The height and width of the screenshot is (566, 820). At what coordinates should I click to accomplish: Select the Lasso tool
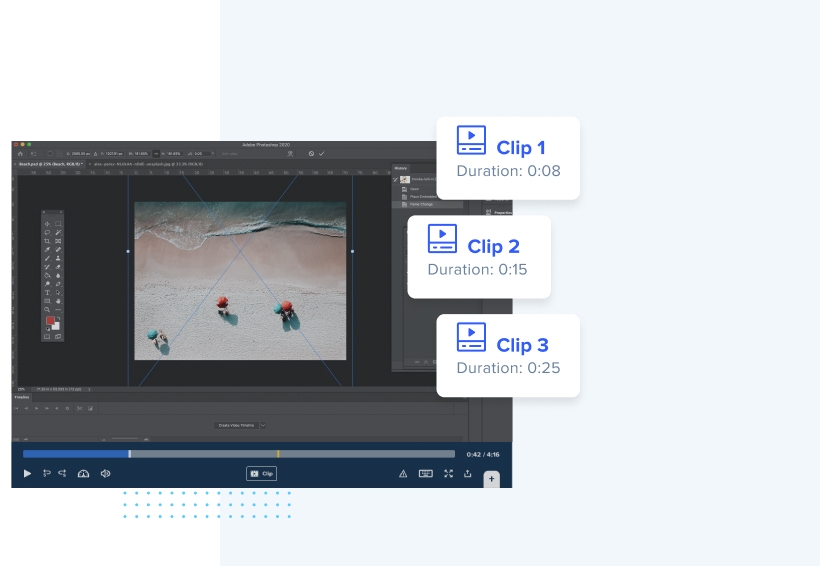tap(47, 232)
